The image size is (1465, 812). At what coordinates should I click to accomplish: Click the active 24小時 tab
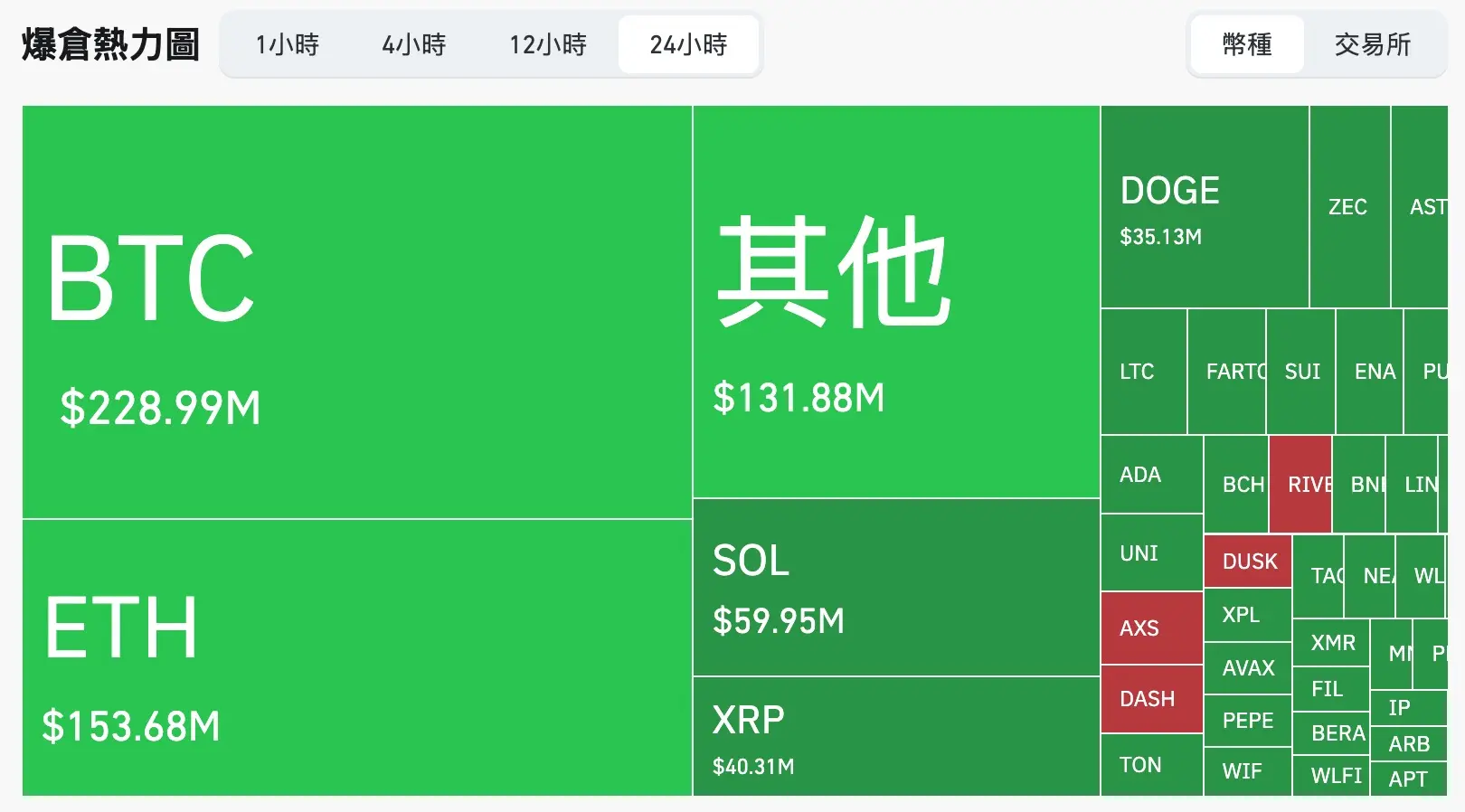pos(688,44)
